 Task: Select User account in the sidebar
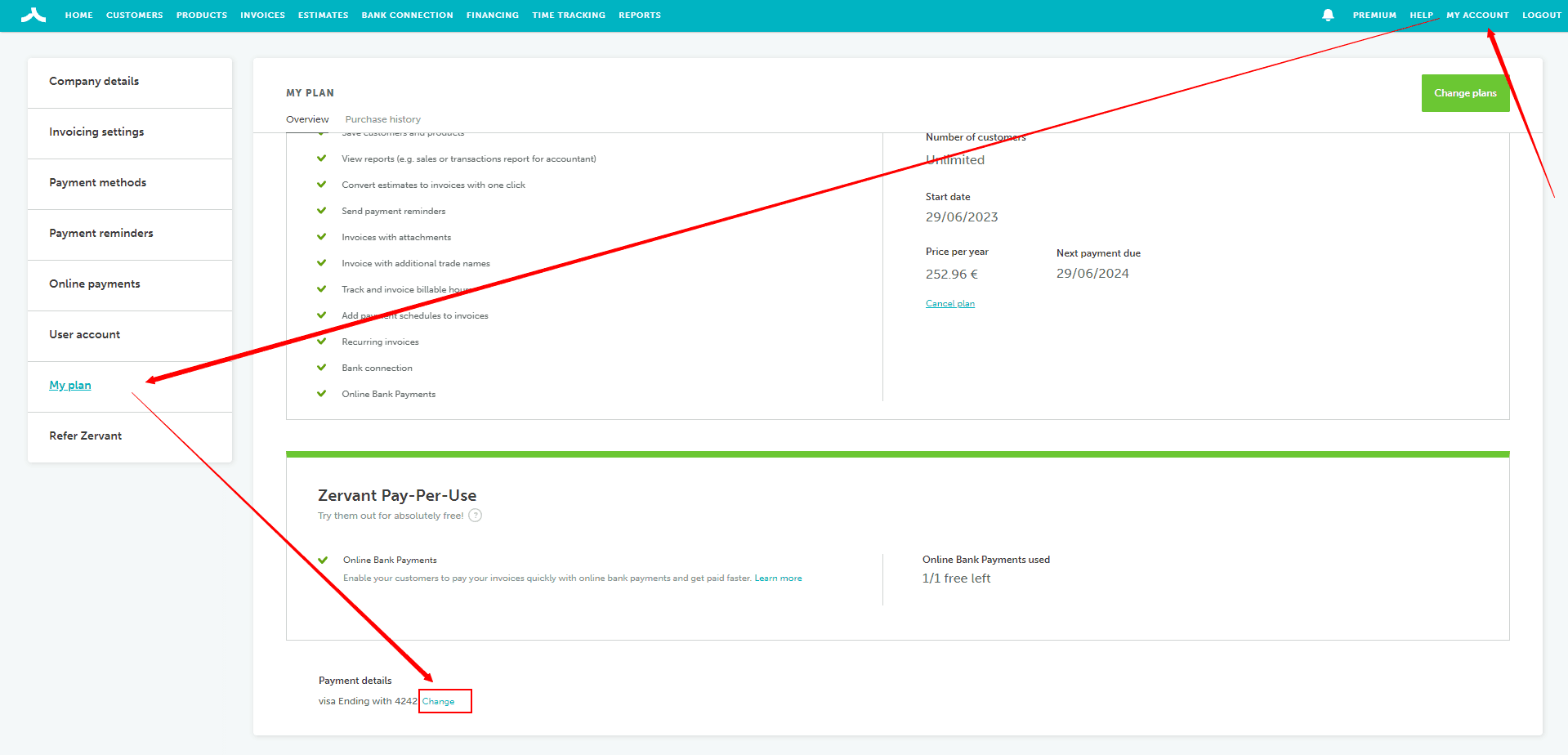(x=130, y=335)
